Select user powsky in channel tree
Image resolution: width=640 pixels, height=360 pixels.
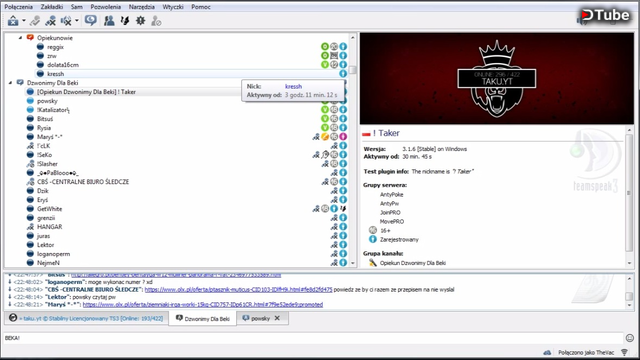coord(47,101)
